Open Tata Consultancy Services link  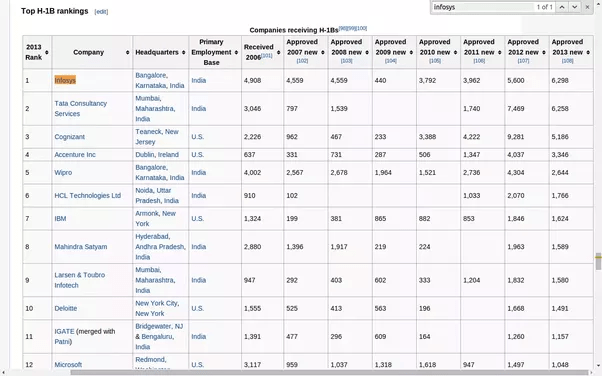pyautogui.click(x=81, y=109)
